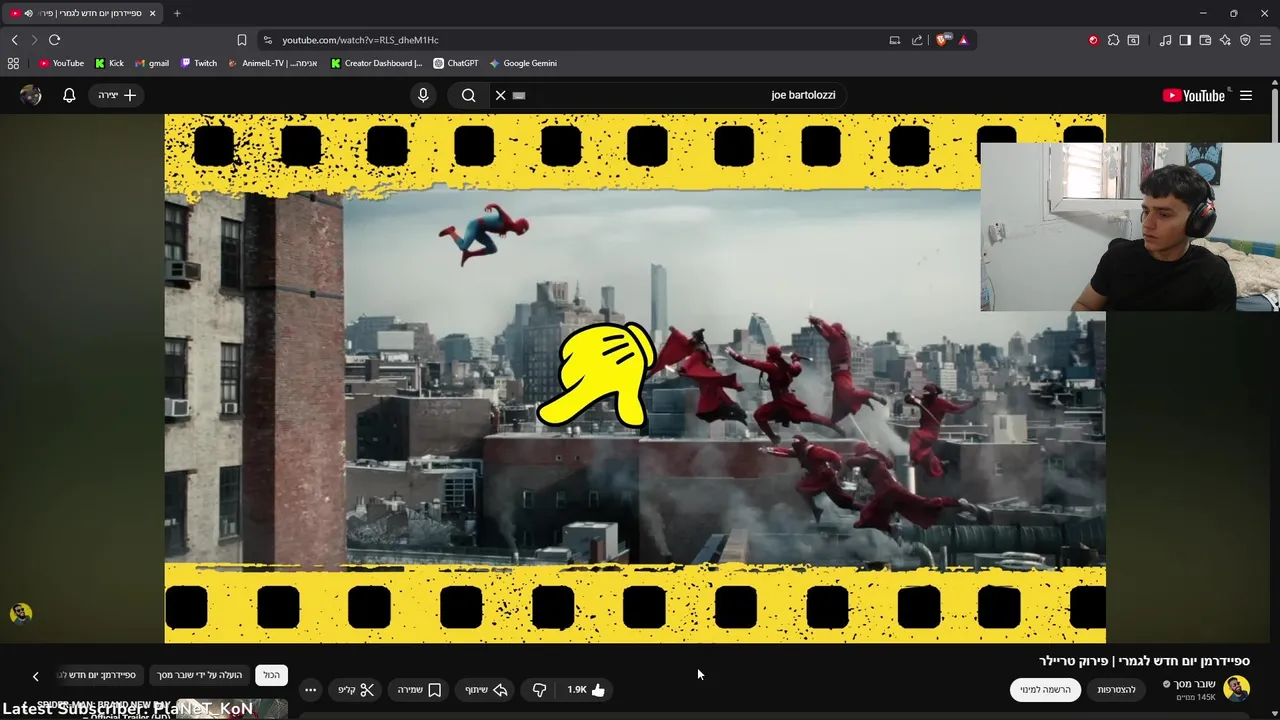Open the Creator Dashboard bookmark

click(x=377, y=63)
